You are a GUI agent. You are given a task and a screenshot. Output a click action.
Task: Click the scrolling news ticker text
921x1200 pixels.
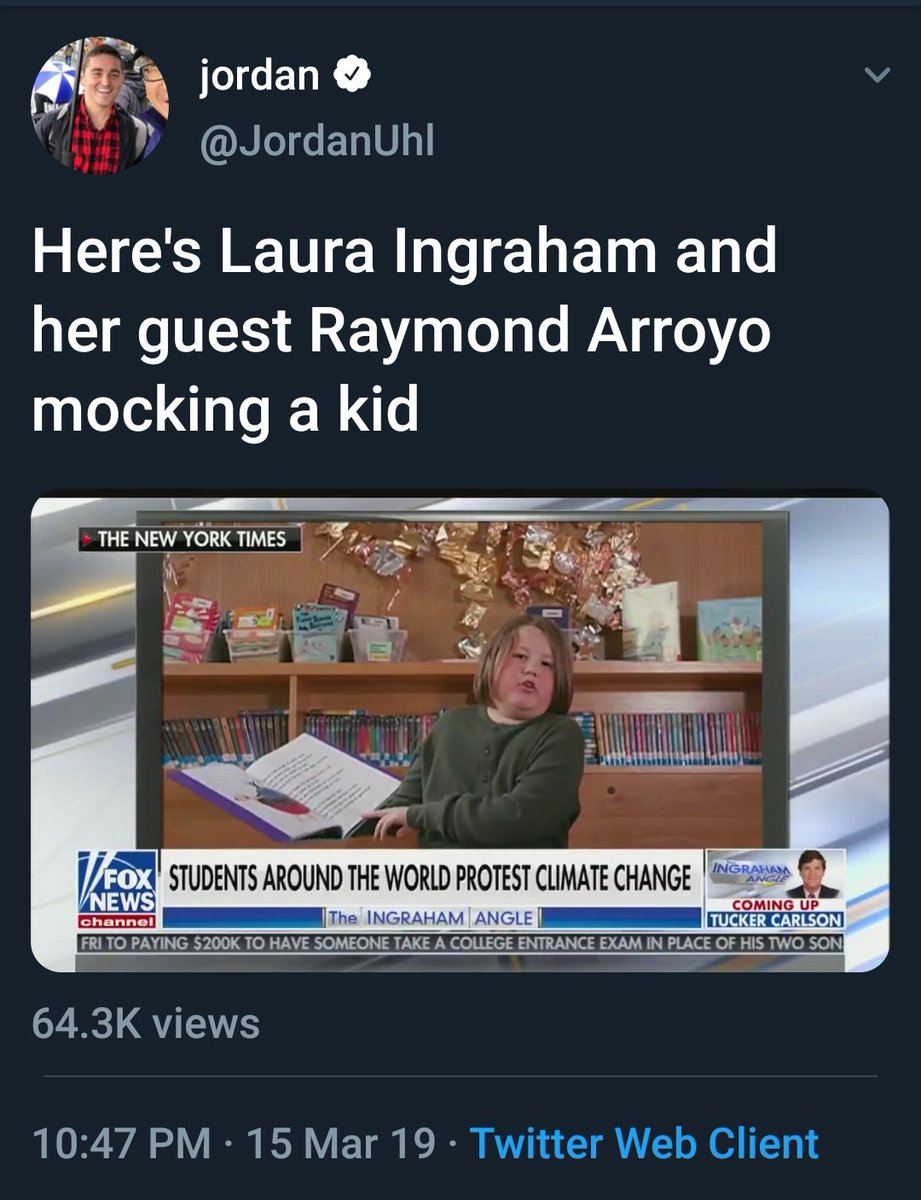461,942
